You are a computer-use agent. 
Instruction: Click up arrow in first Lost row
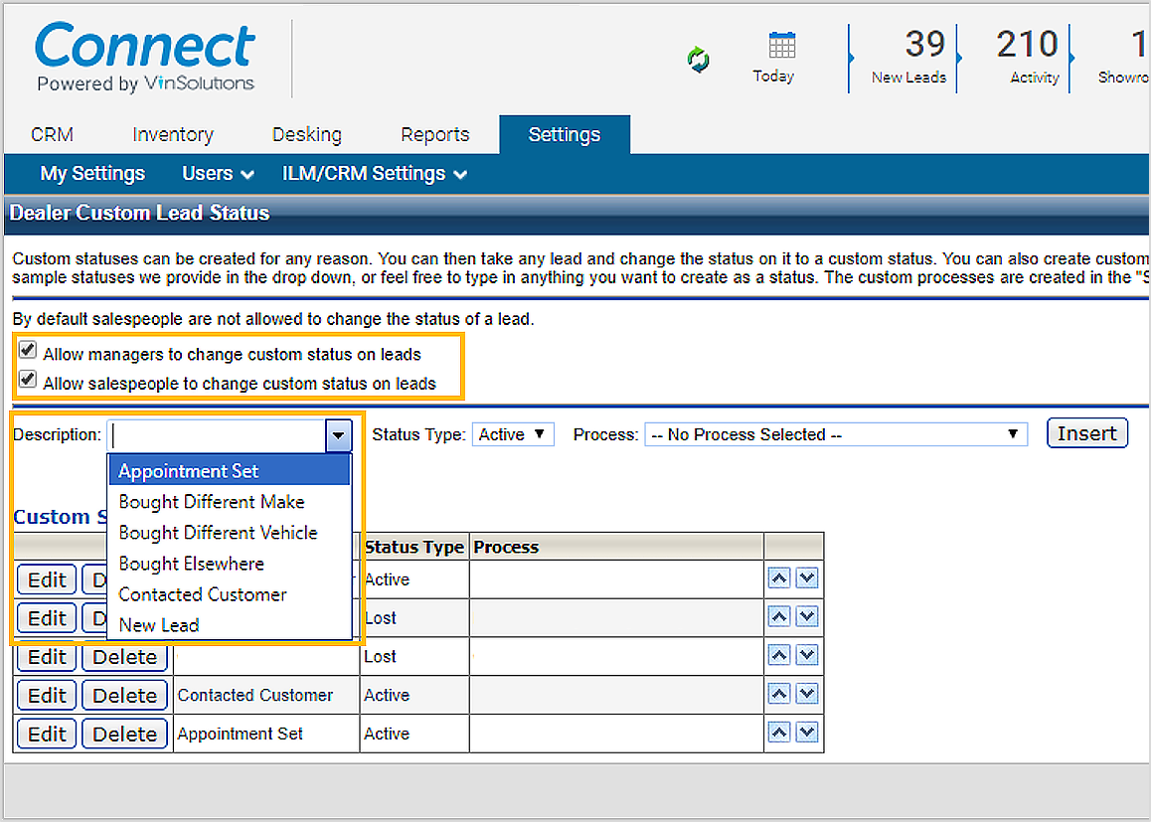coord(779,617)
